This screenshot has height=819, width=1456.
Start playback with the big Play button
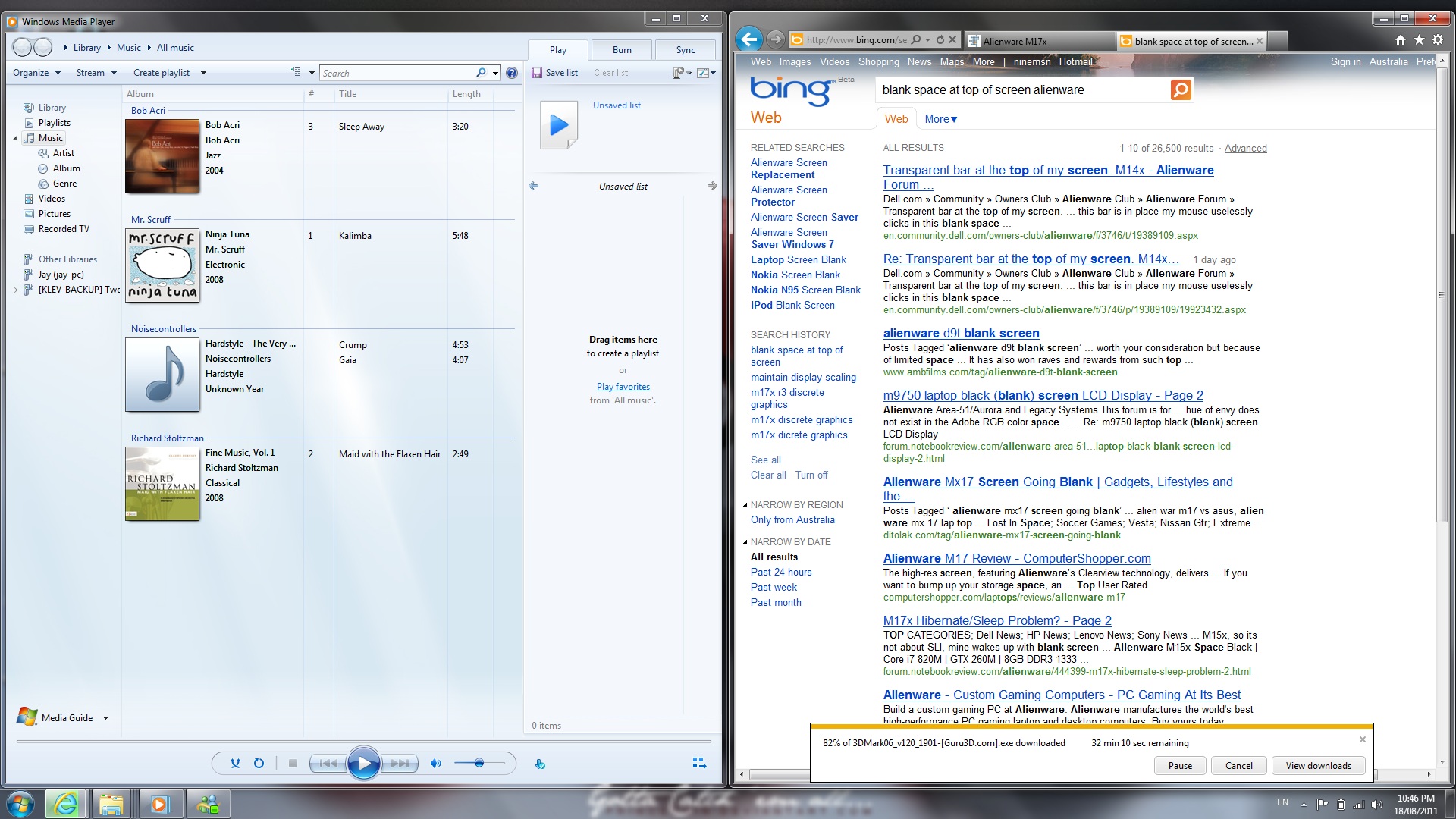[x=364, y=764]
